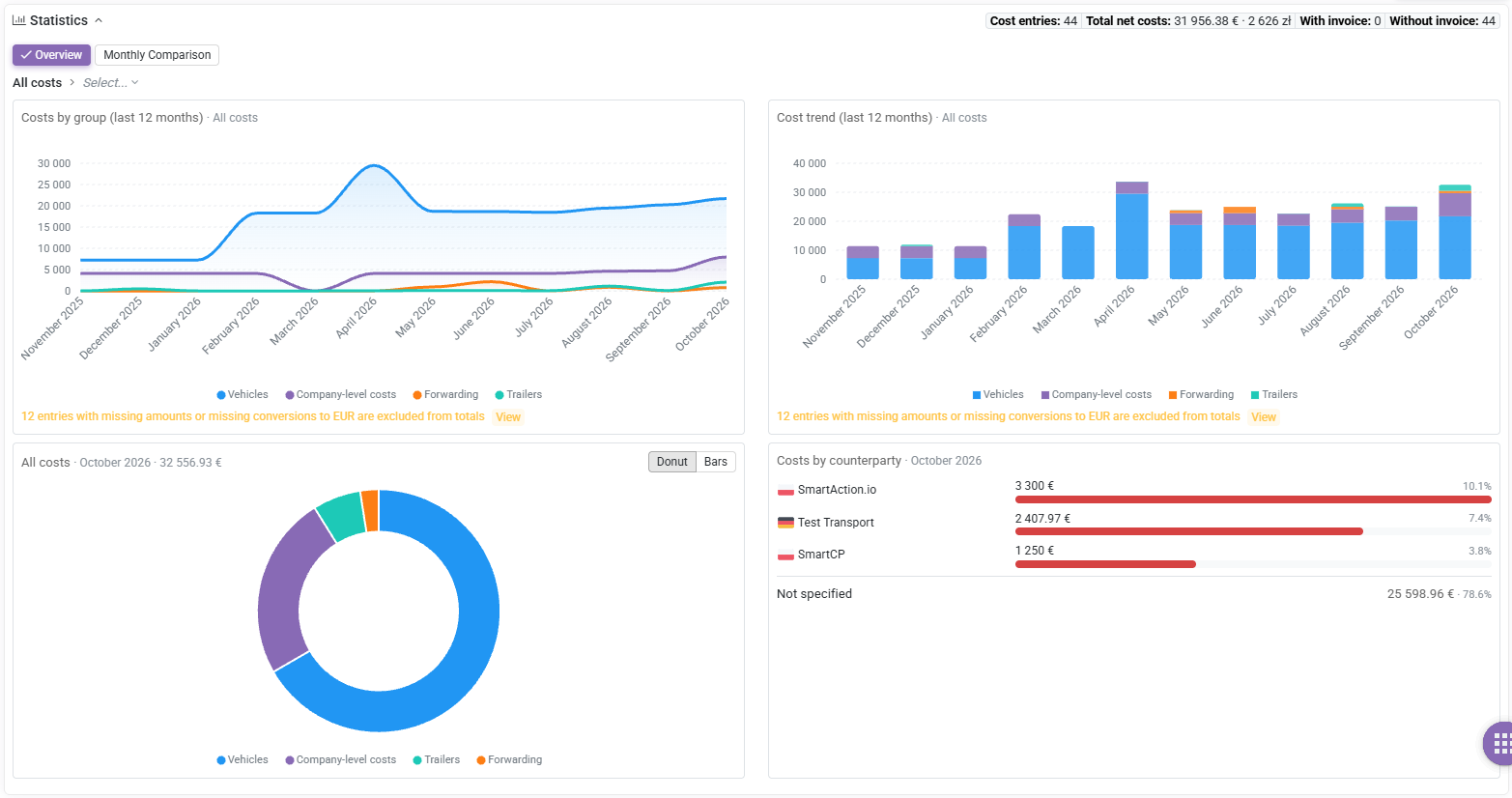Screen dimensions: 1512x798
Task: Toggle Company-level costs legend in Costs by group
Action: tap(340, 394)
